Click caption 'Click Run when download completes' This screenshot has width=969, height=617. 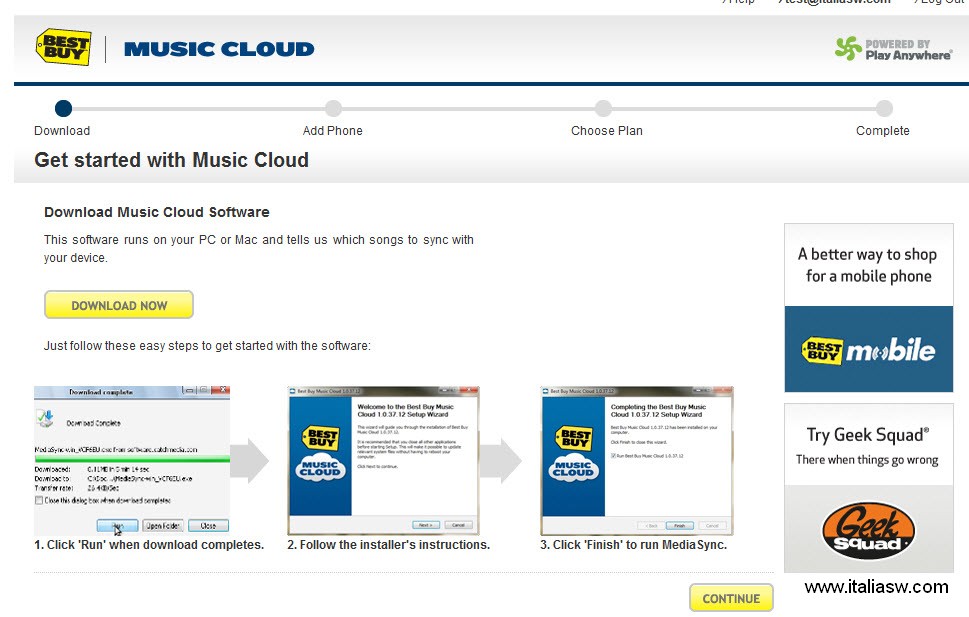click(149, 545)
